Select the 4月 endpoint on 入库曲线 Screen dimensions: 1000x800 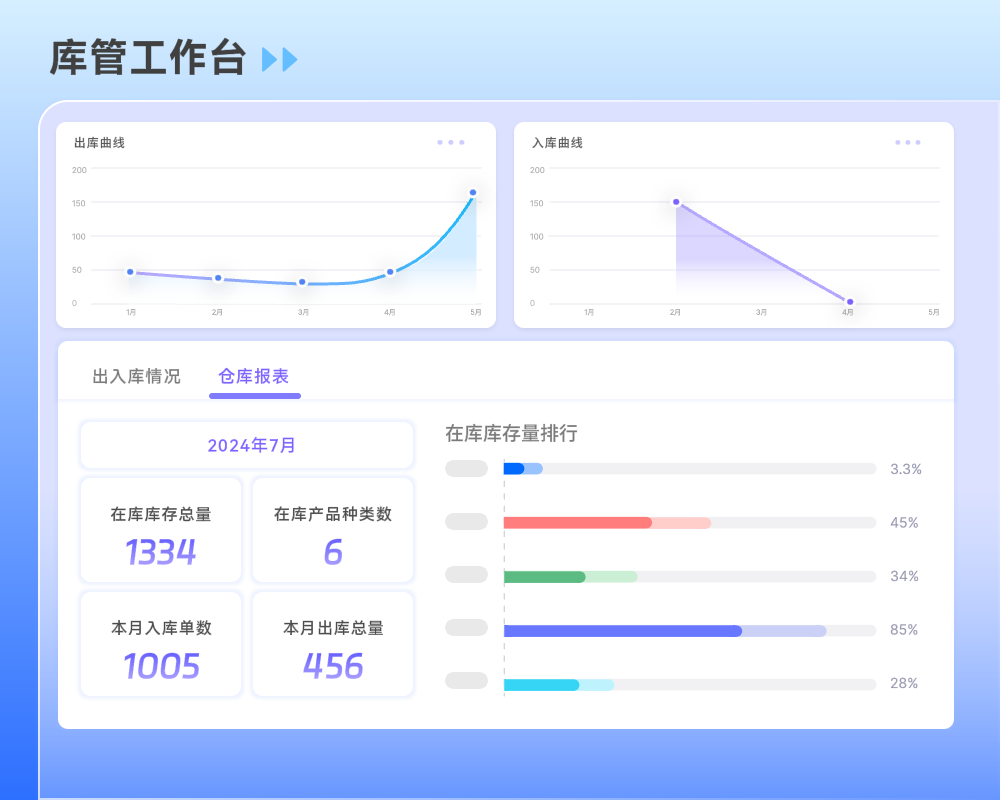tap(849, 301)
